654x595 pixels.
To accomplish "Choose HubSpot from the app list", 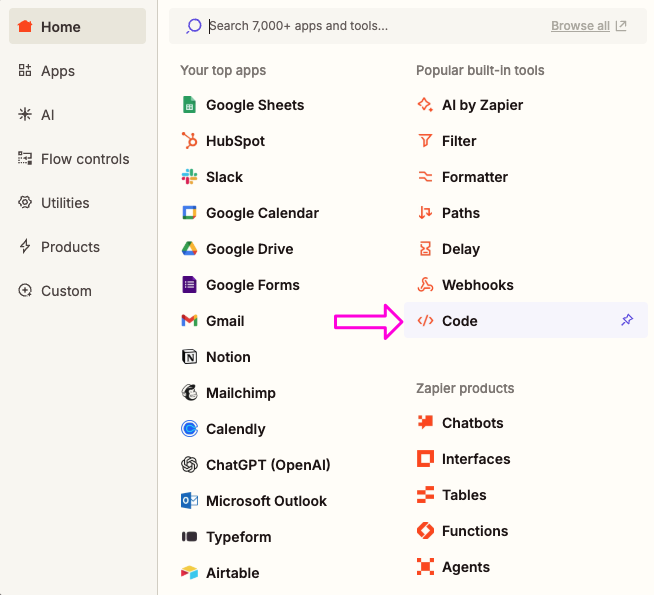I will [235, 141].
